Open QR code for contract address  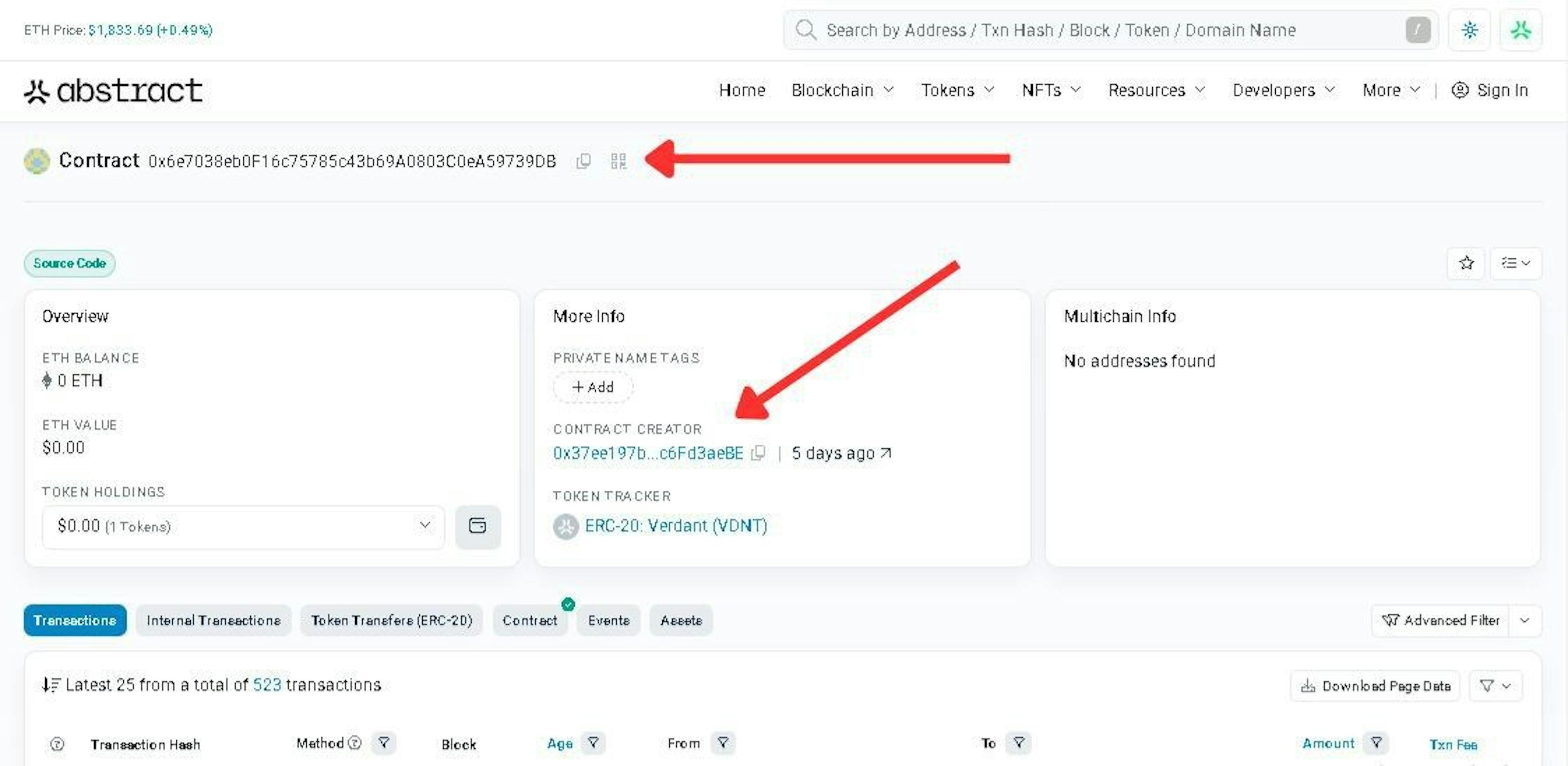point(618,161)
